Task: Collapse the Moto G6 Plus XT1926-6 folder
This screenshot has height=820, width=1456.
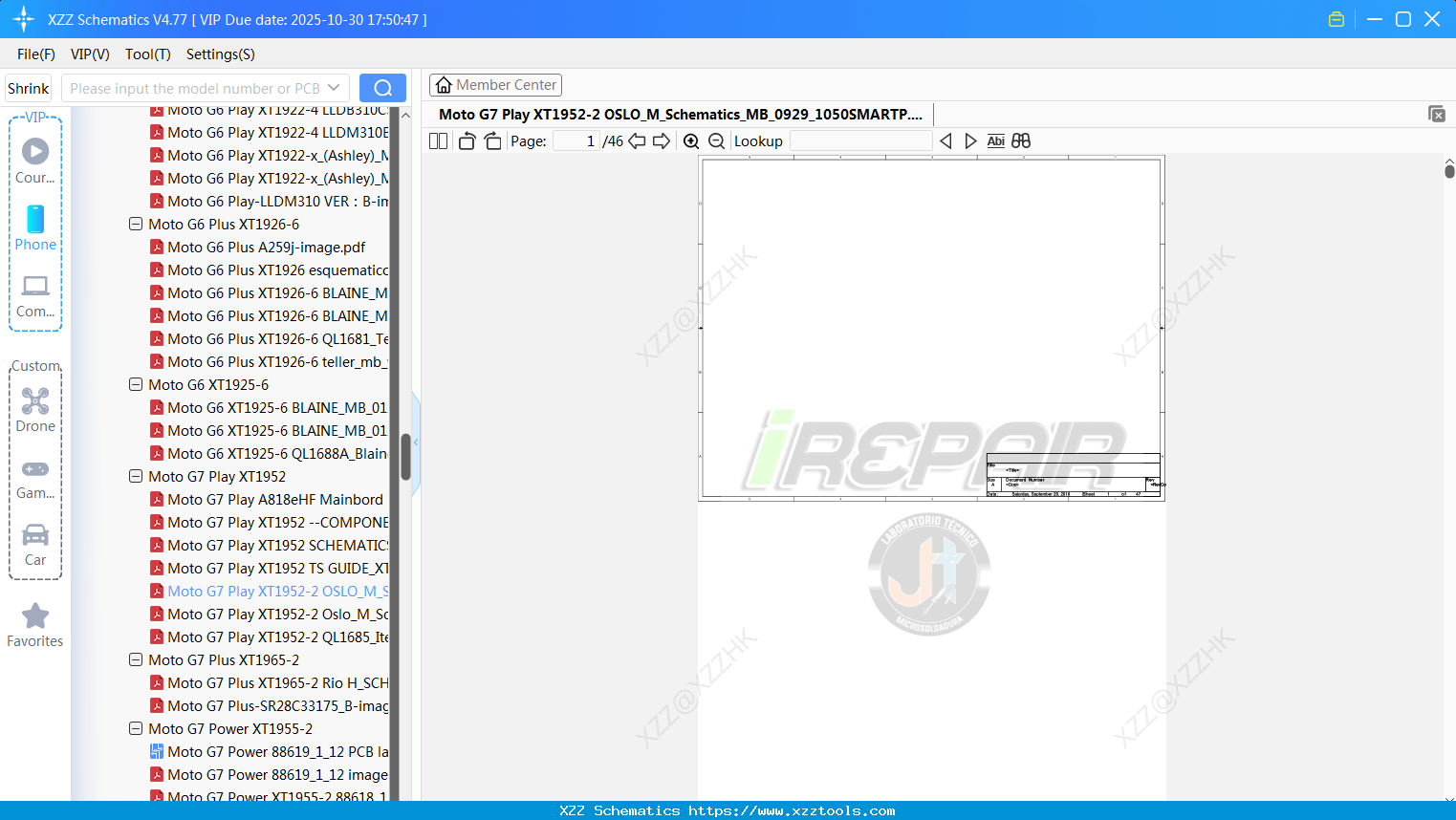Action: [136, 225]
